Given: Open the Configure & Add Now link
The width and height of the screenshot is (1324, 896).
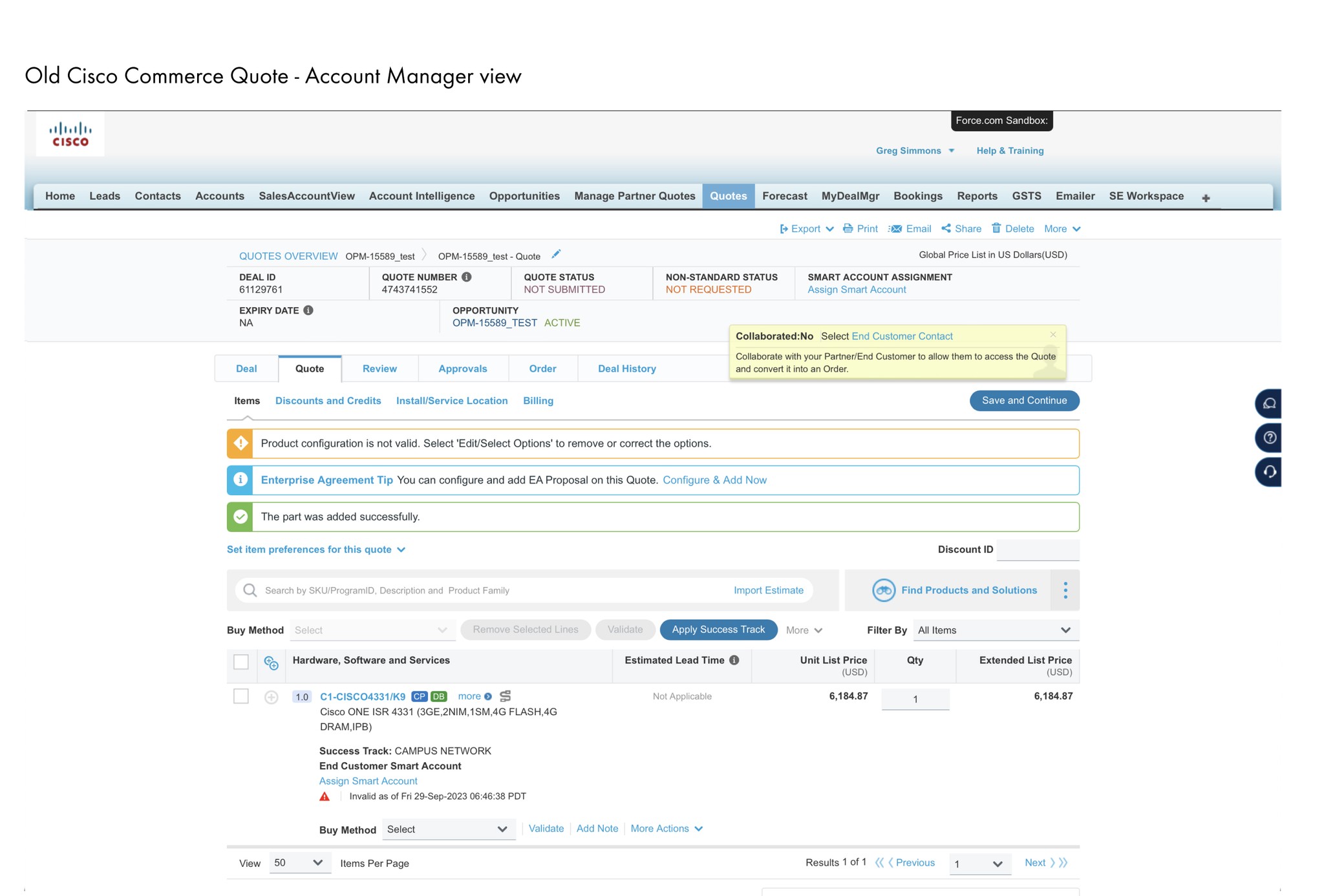Looking at the screenshot, I should pos(715,480).
